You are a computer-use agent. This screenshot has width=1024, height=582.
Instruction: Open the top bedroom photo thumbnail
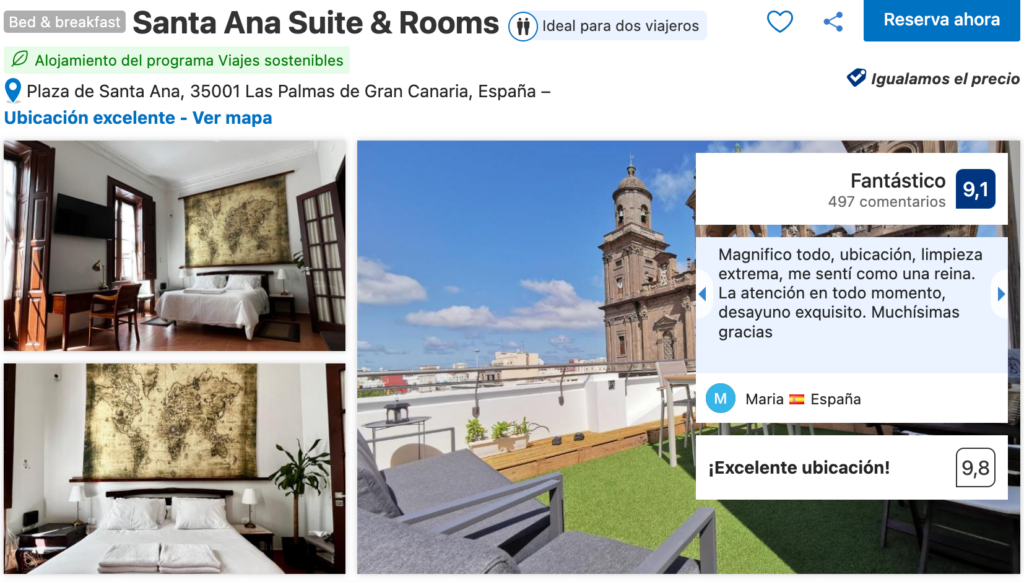[x=174, y=246]
